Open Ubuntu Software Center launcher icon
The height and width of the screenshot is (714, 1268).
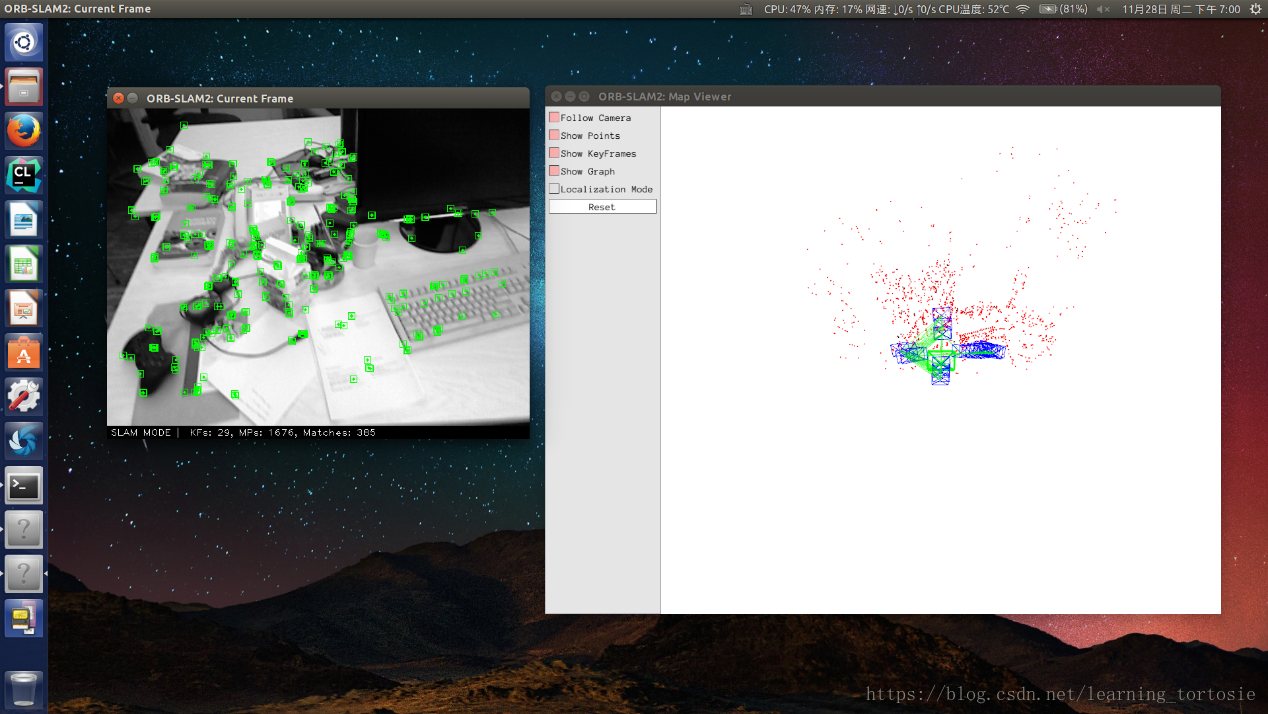(x=24, y=352)
